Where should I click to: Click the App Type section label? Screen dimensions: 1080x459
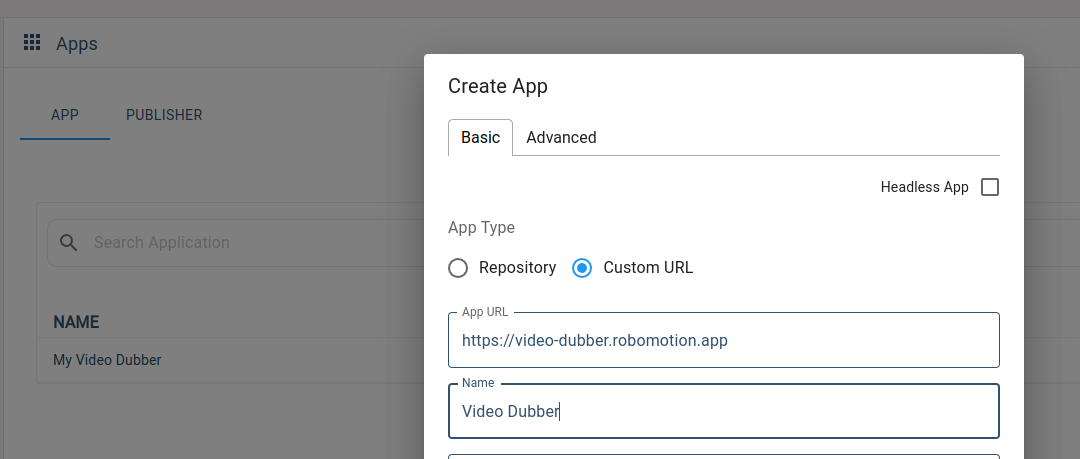click(x=481, y=227)
